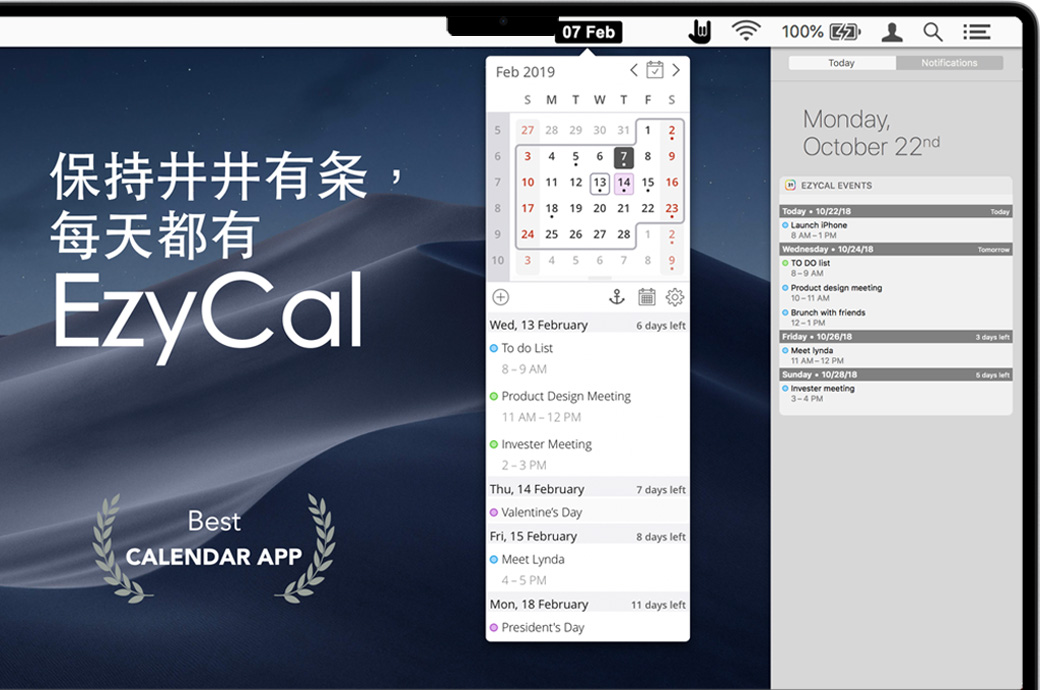
Task: Open Spotlight search magnifier icon
Action: [933, 32]
